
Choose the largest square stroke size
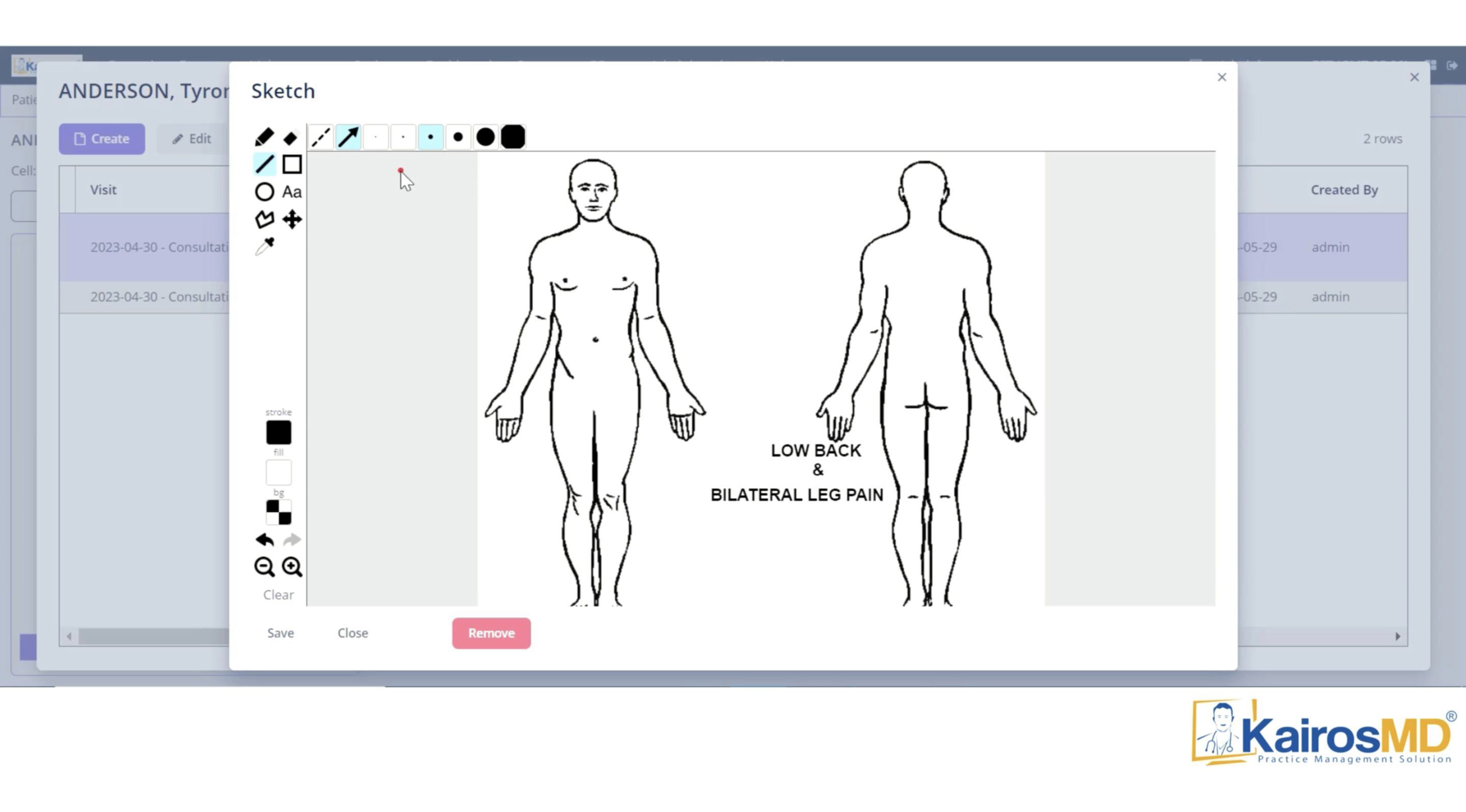tap(513, 137)
